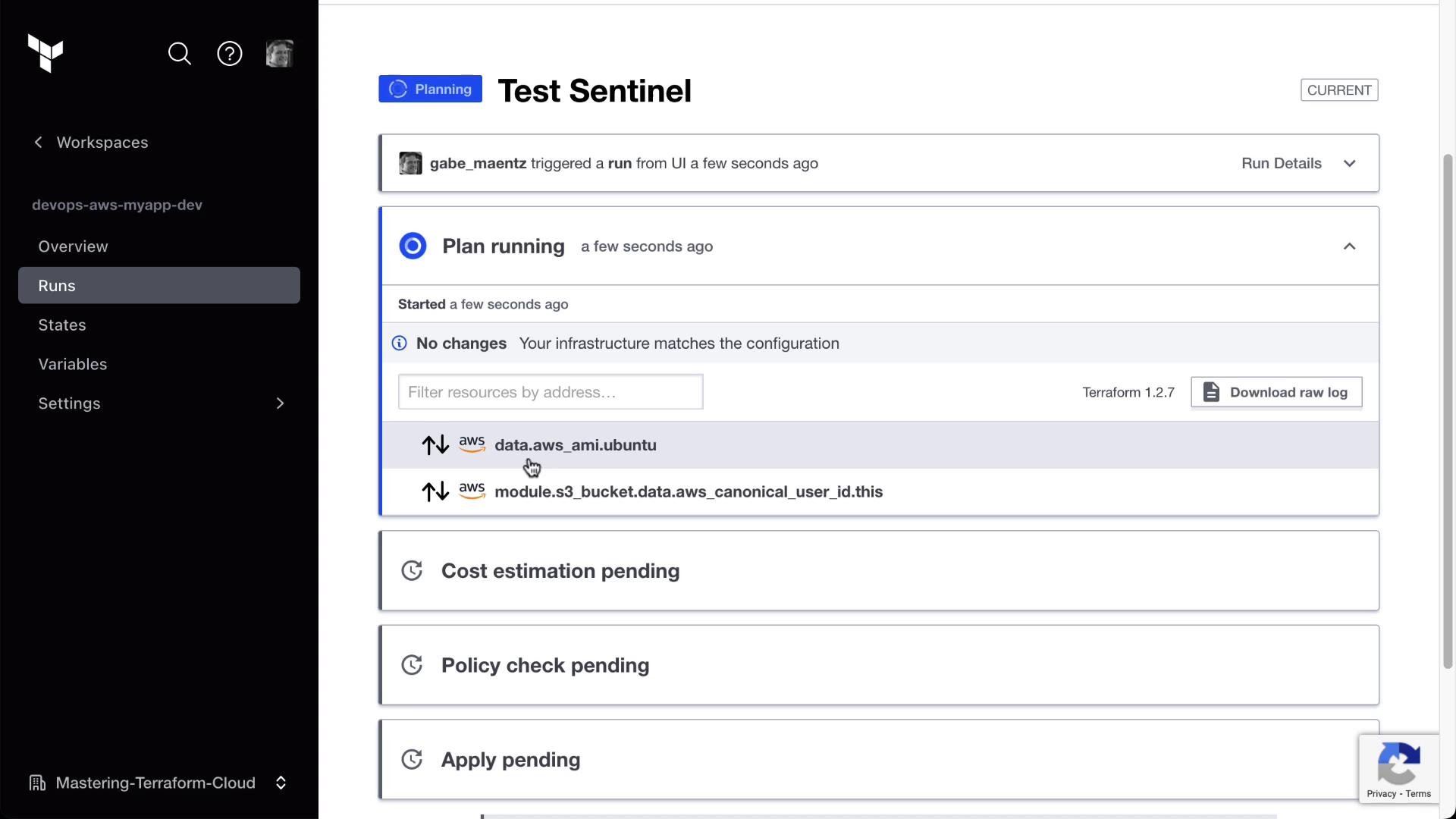
Task: Click the Filter resources by address field
Action: pos(551,392)
